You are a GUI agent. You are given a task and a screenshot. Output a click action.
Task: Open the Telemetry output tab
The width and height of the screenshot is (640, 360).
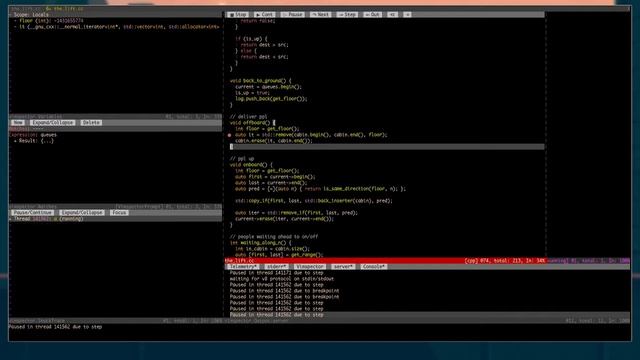[243, 267]
